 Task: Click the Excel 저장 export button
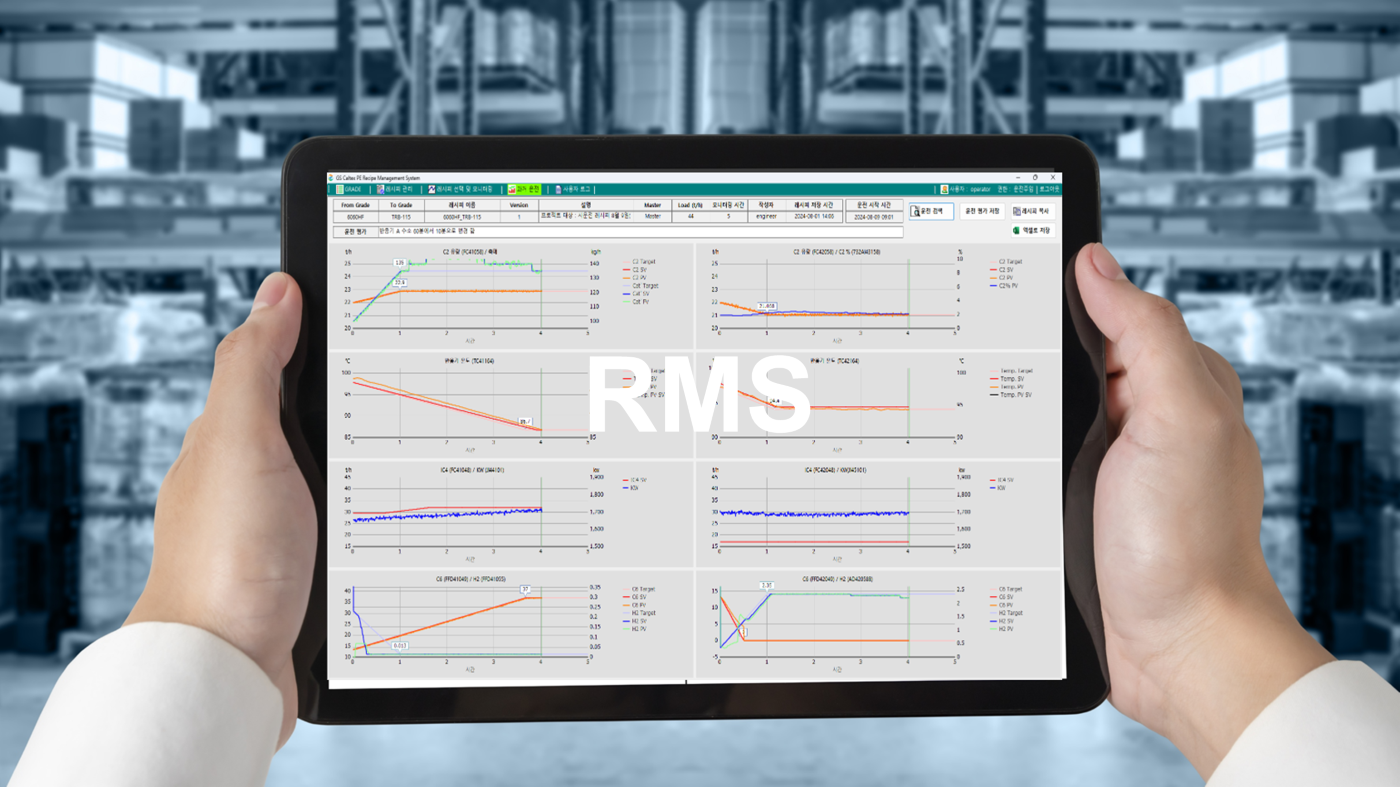(1032, 231)
